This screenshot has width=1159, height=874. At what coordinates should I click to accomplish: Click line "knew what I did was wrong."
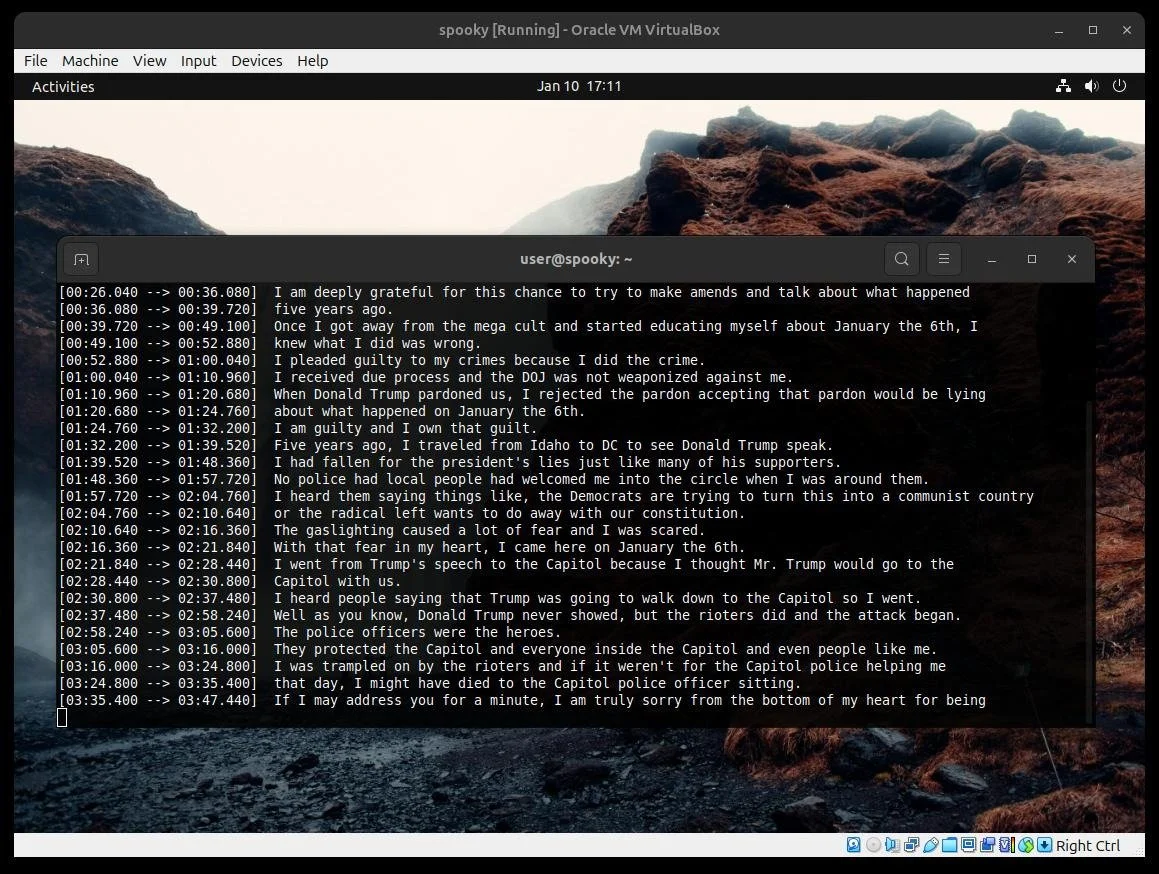(377, 343)
